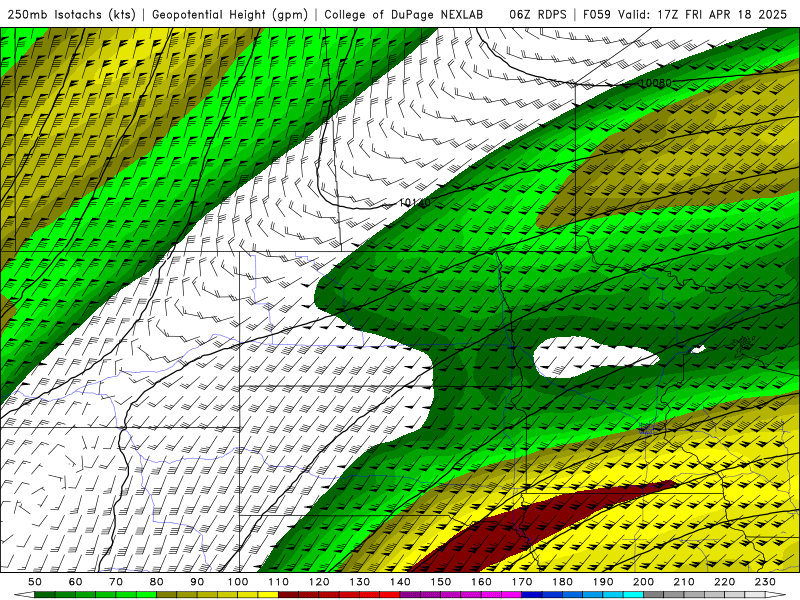Click the 90 value on the color scale
The height and width of the screenshot is (600, 800).
(197, 582)
